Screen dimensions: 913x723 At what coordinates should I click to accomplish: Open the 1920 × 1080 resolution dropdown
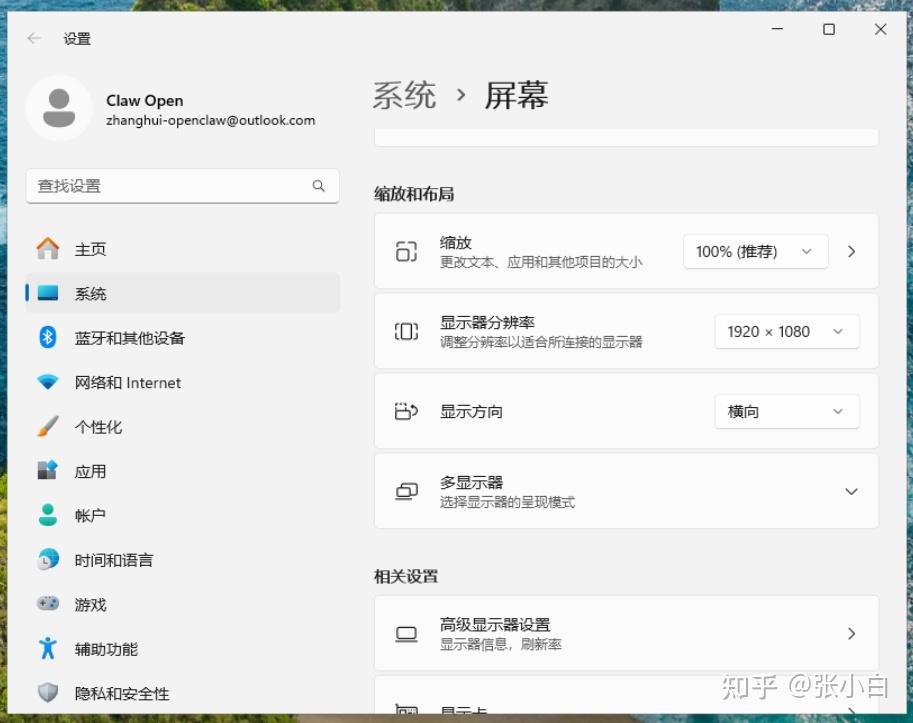(787, 331)
